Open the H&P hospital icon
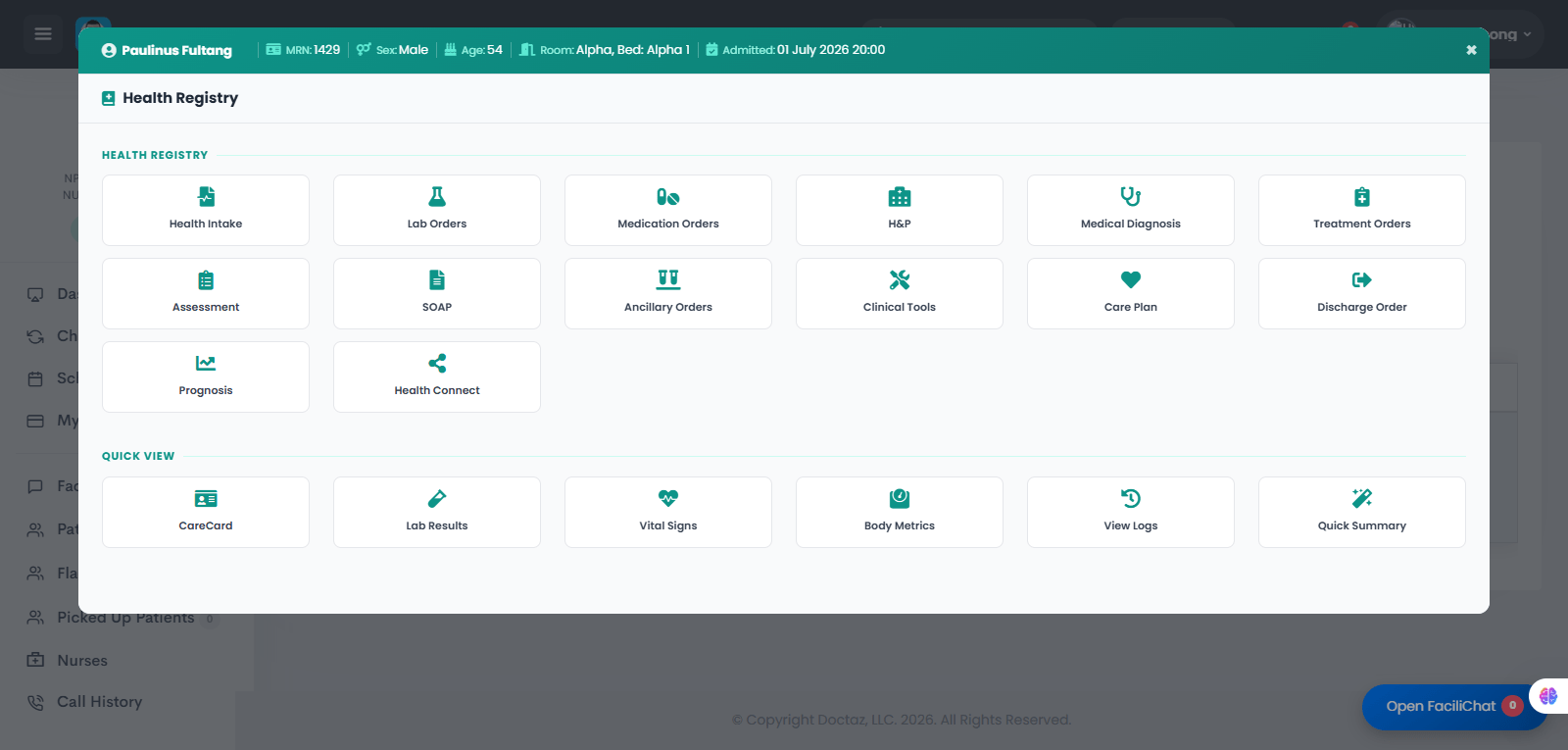 [900, 197]
